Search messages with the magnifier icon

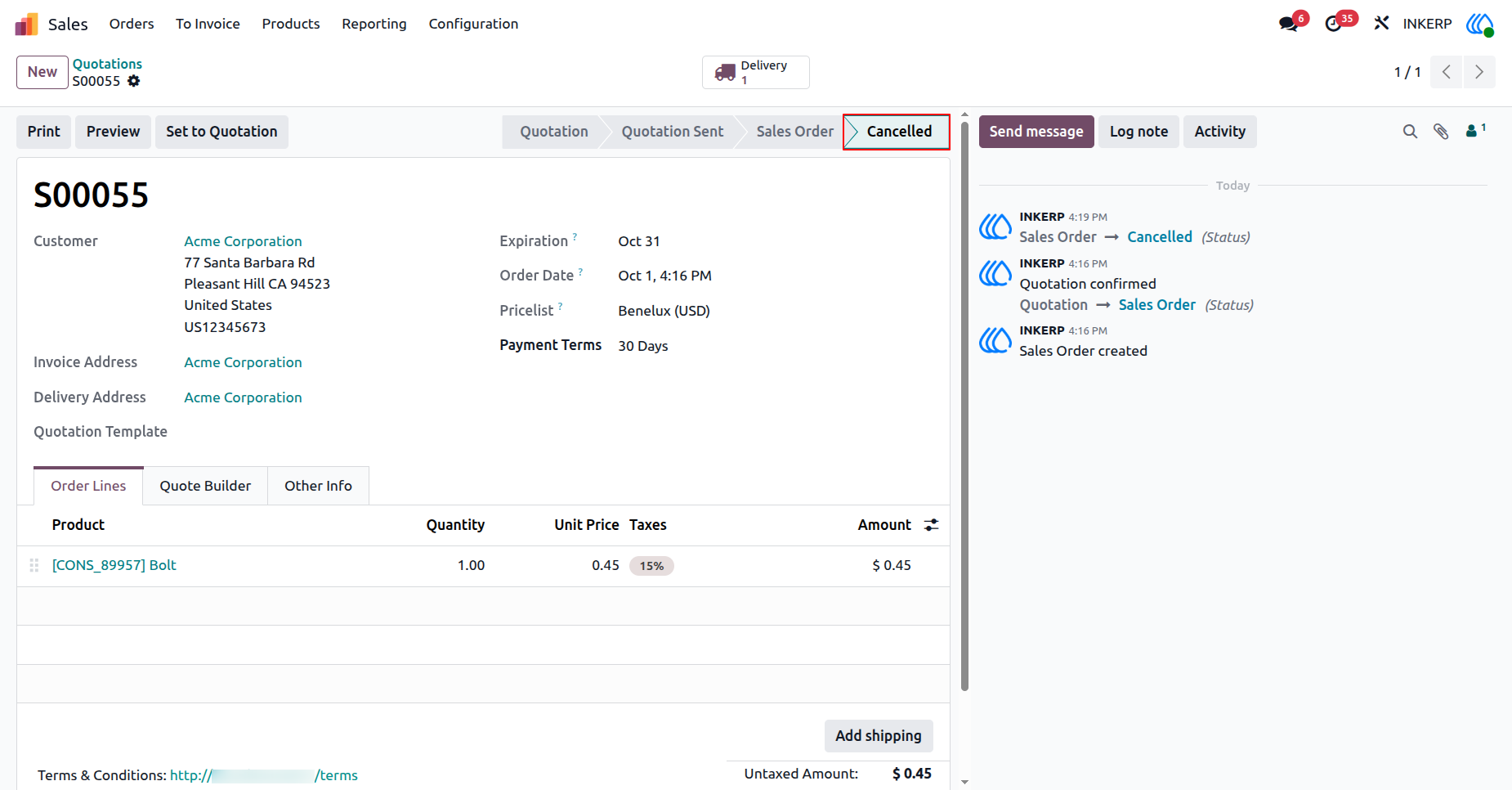(1410, 132)
